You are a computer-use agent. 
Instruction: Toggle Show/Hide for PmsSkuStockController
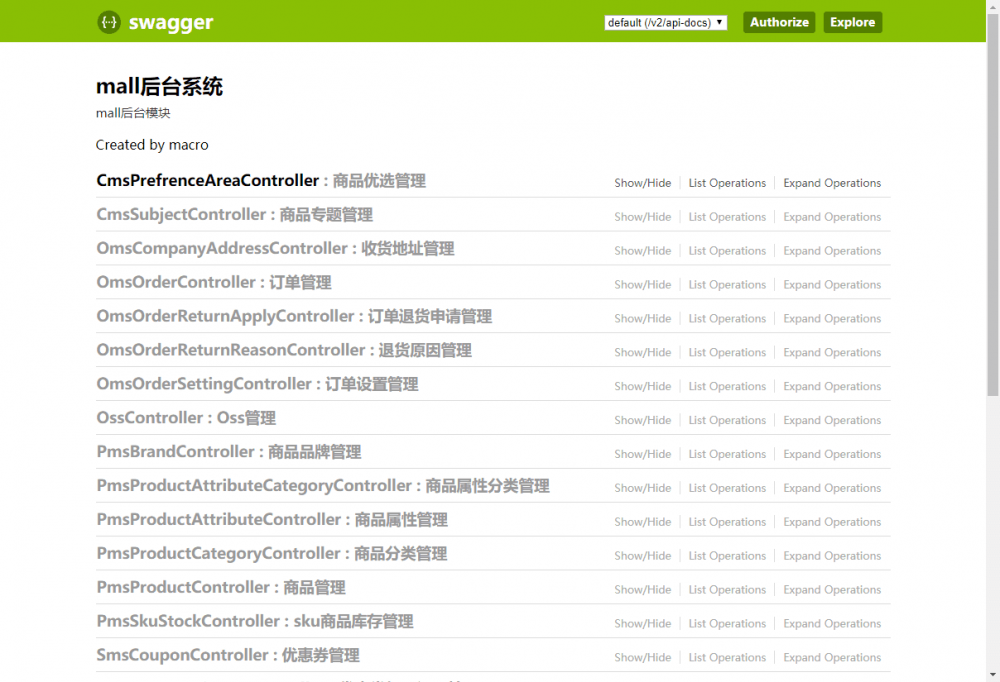click(x=642, y=623)
